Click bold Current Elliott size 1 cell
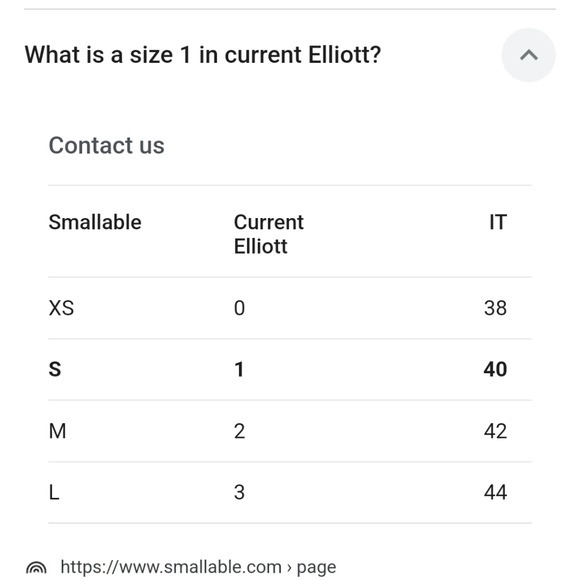The width and height of the screenshot is (580, 580). (x=239, y=369)
